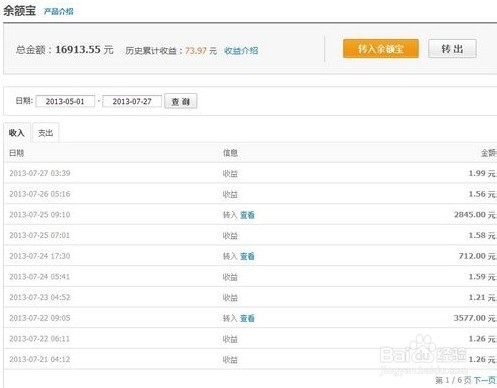Screen dimensions: 497x388
Task: Click the 信息 column header
Action: [230, 153]
